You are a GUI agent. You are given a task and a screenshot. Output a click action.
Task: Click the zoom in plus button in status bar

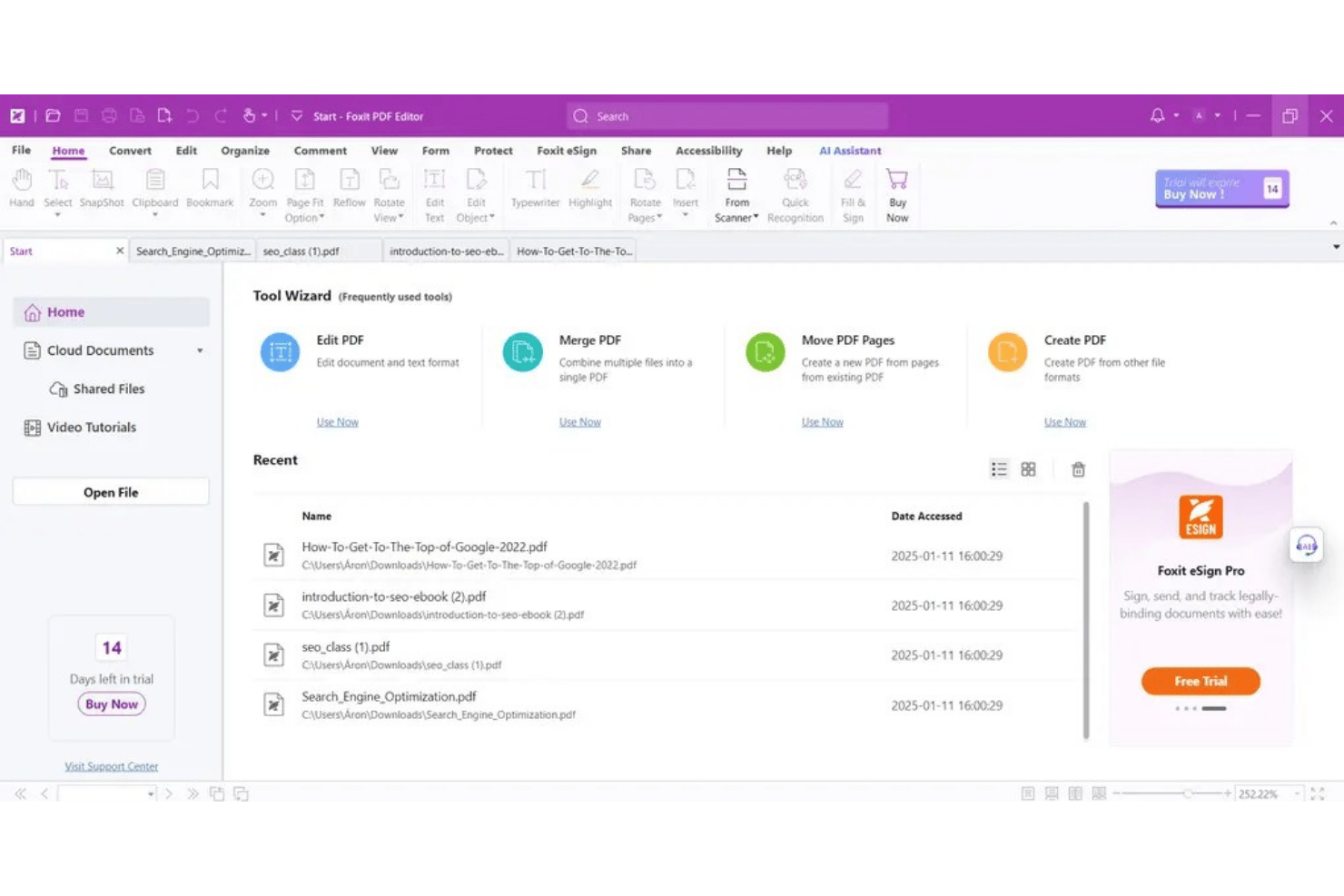(1227, 794)
